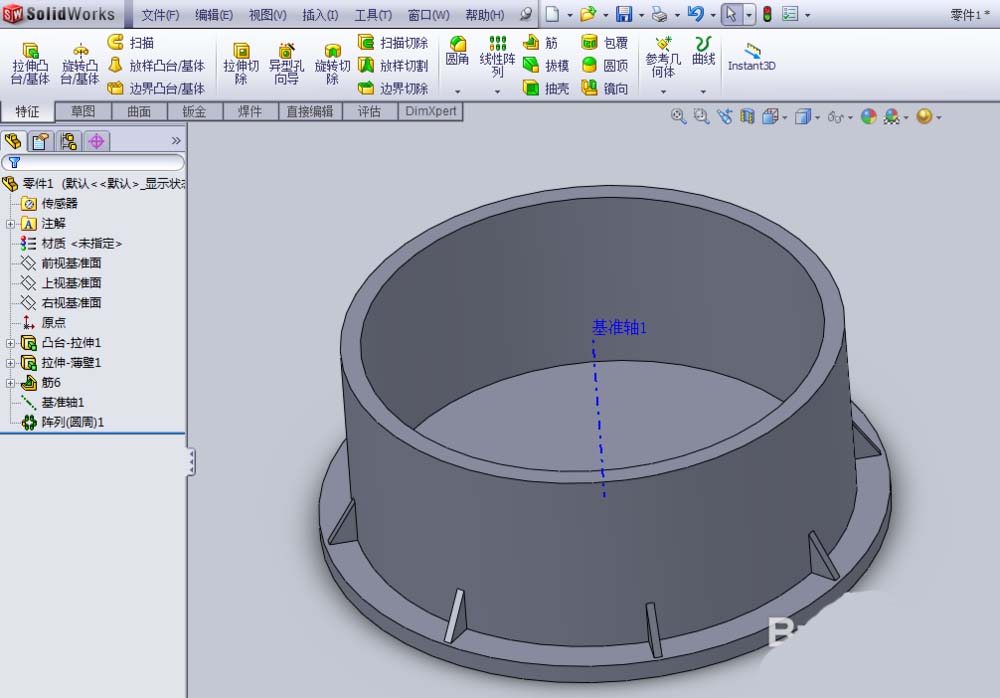The width and height of the screenshot is (1000, 698).
Task: Select the Extruded Cut (拉伸切除) tool
Action: (241, 63)
